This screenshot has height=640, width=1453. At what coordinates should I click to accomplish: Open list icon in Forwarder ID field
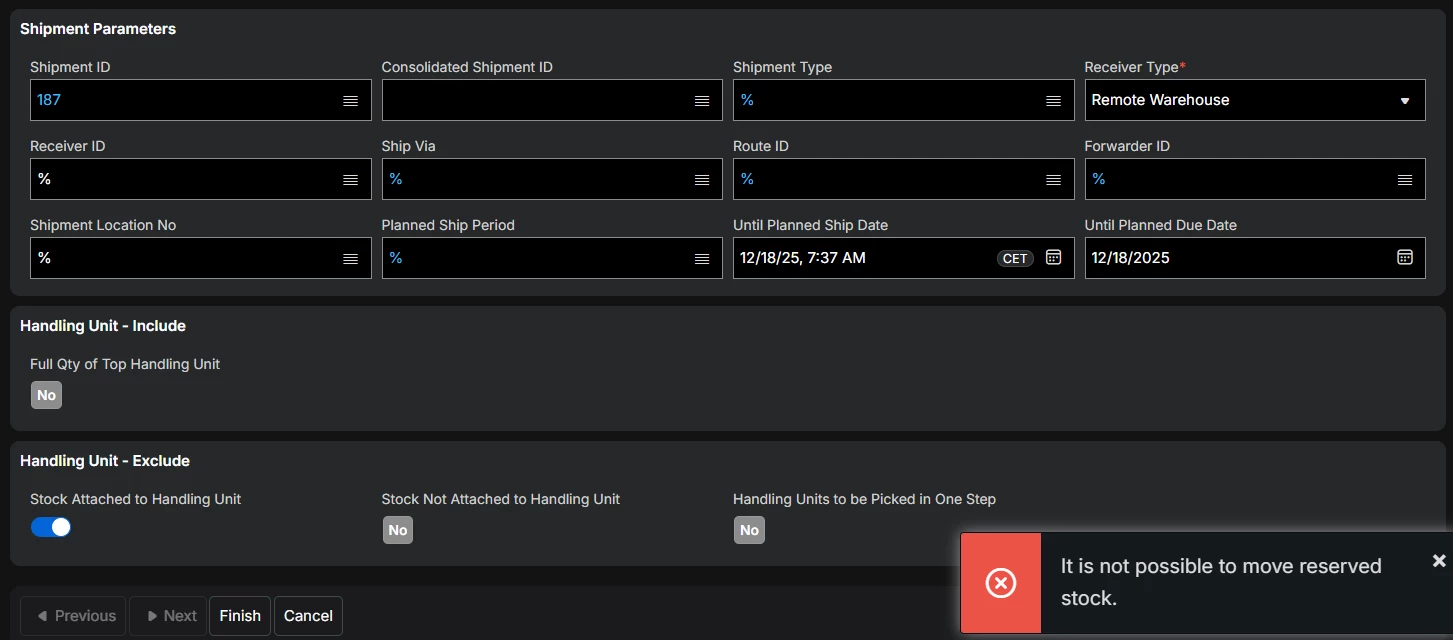(x=1405, y=180)
